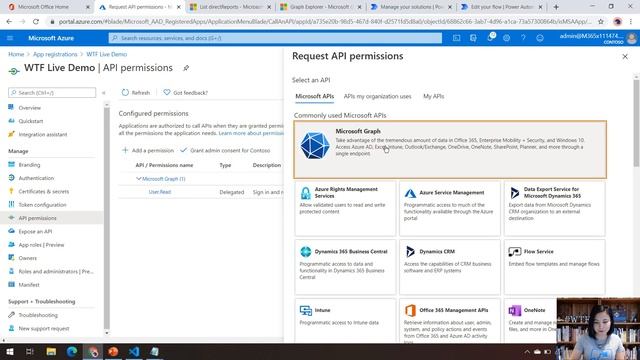This screenshot has width=640, height=360.
Task: Reload the page in the browser
Action: (36, 22)
